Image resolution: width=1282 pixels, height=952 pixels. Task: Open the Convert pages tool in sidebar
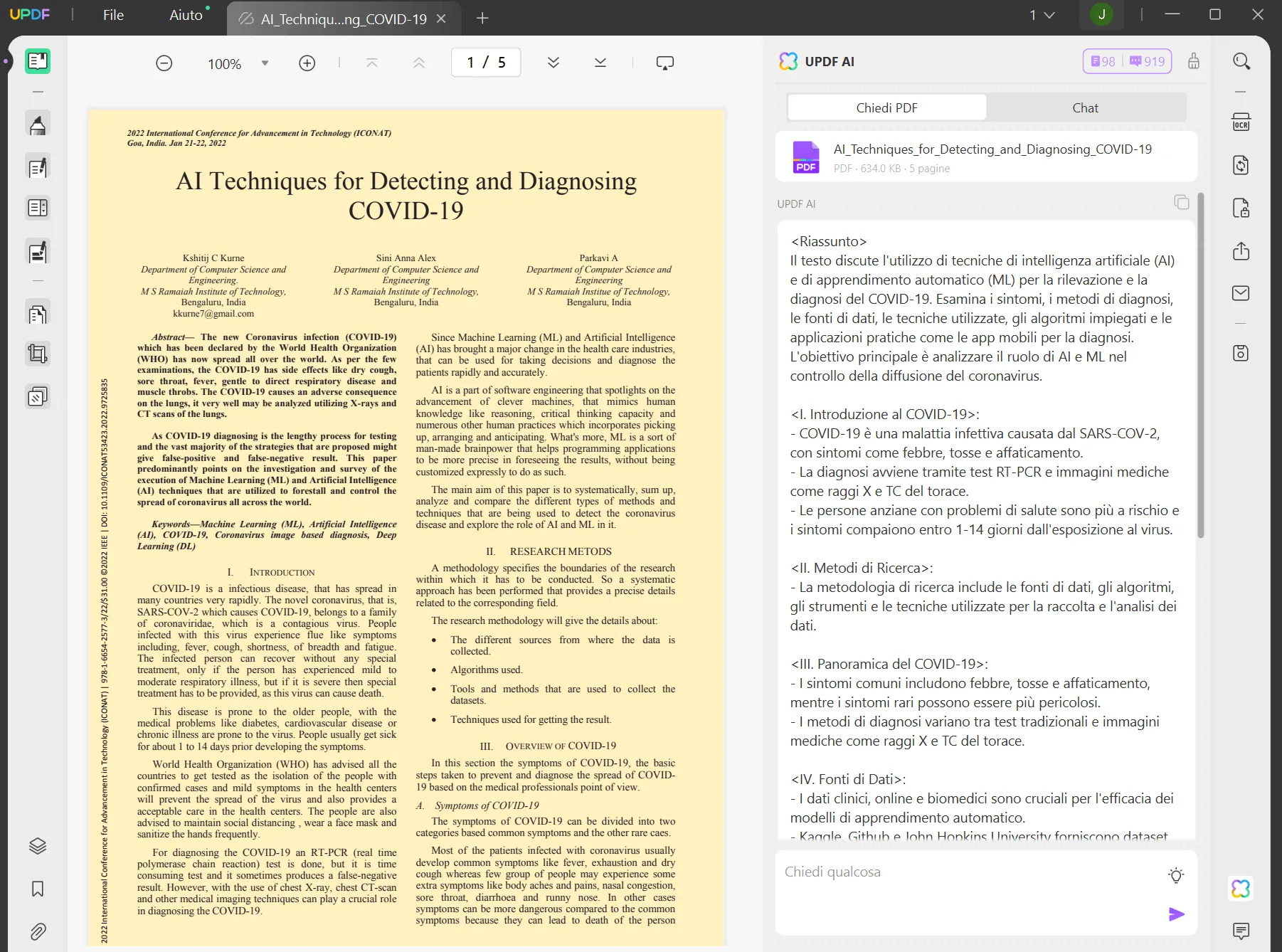(x=38, y=314)
